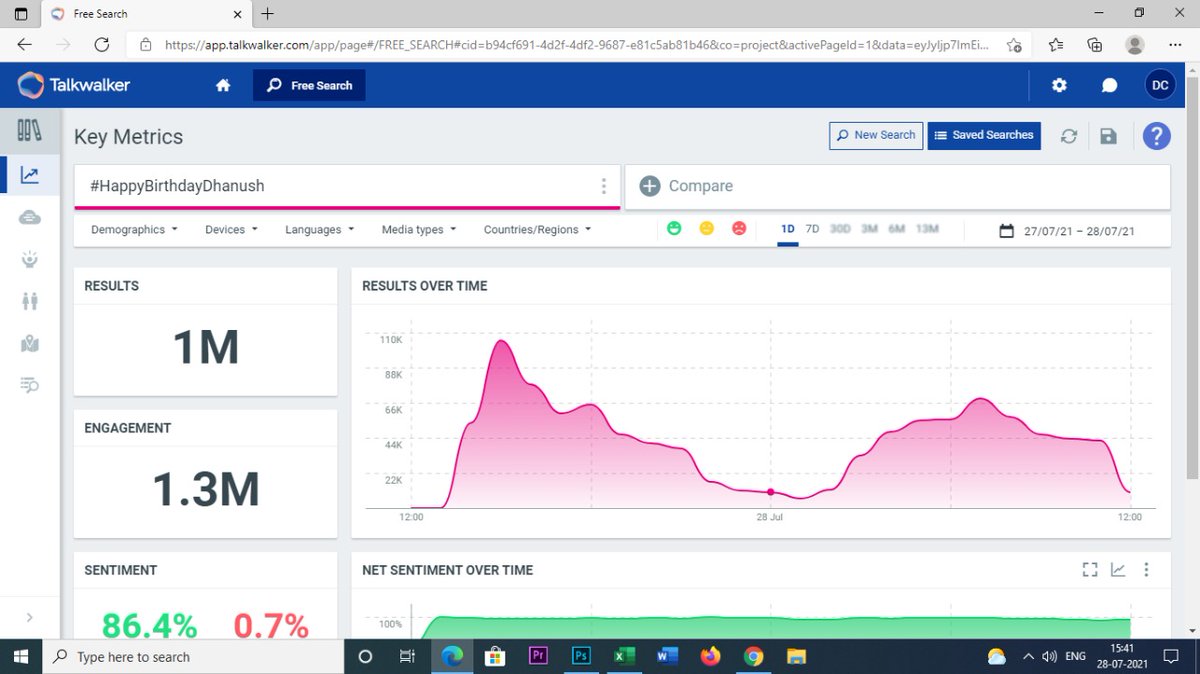The image size is (1200, 674).
Task: Reload the page in browser
Action: point(101,45)
